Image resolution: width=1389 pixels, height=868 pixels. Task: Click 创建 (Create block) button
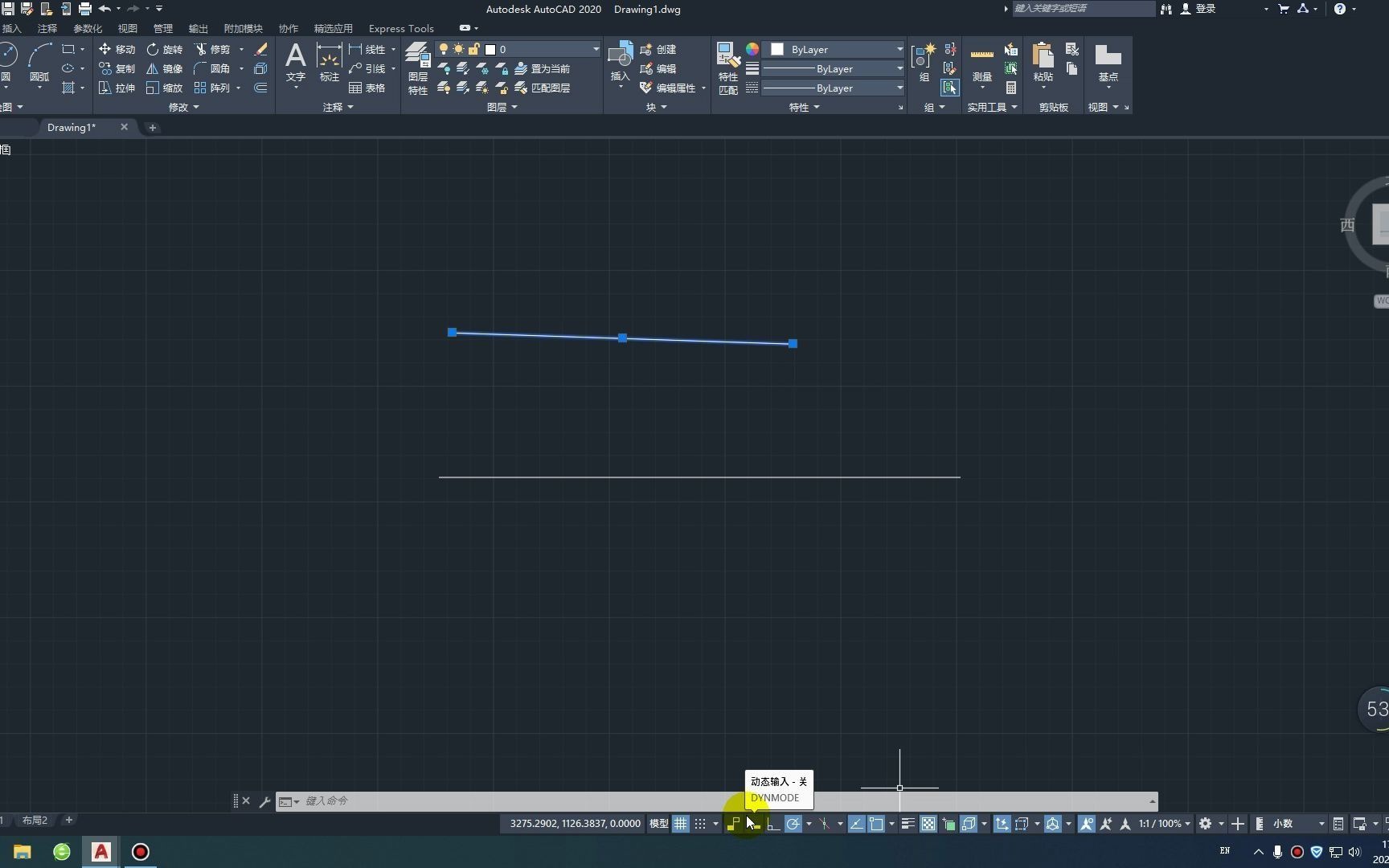tap(658, 49)
